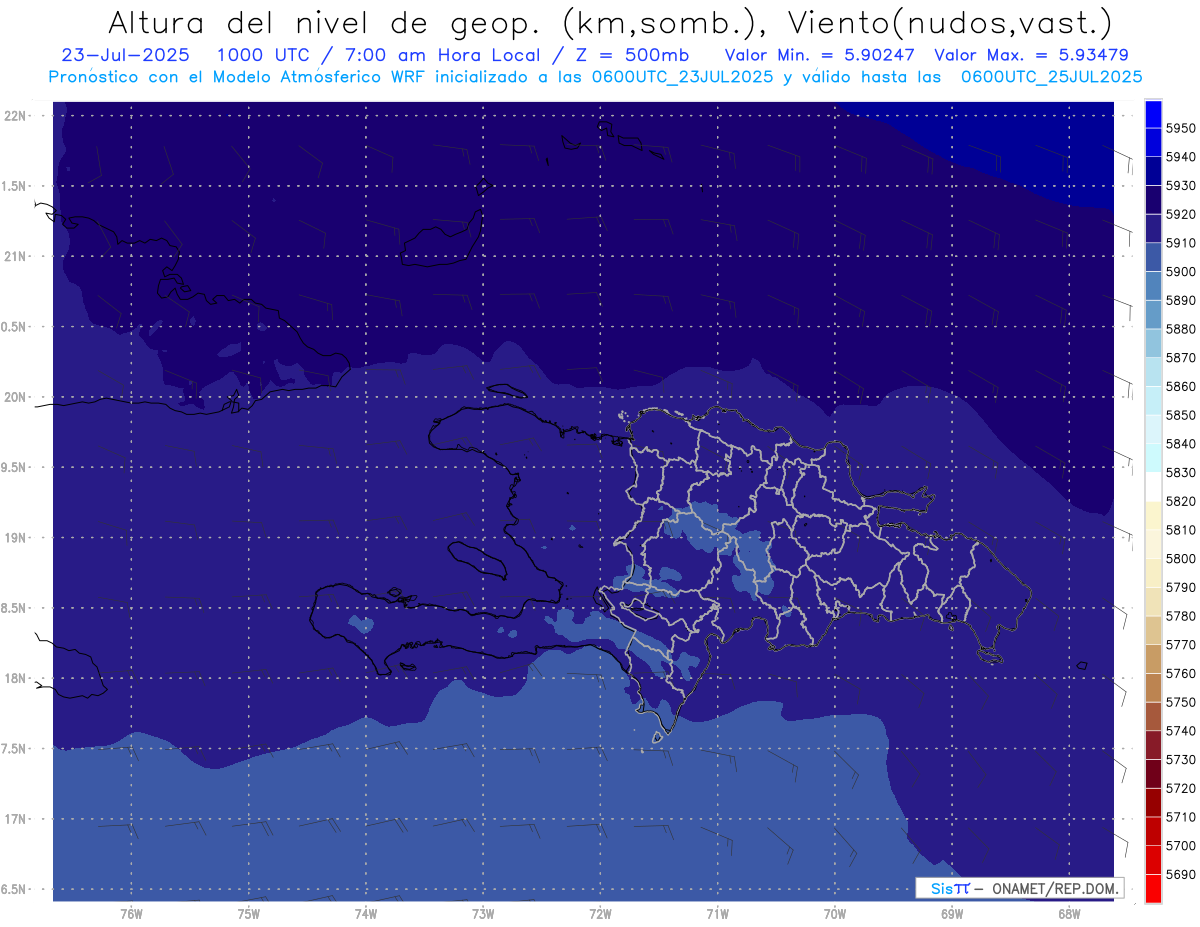The width and height of the screenshot is (1200, 927).
Task: Click the valid-until time '0600UTC_25JUL2025'
Action: 1051,77
